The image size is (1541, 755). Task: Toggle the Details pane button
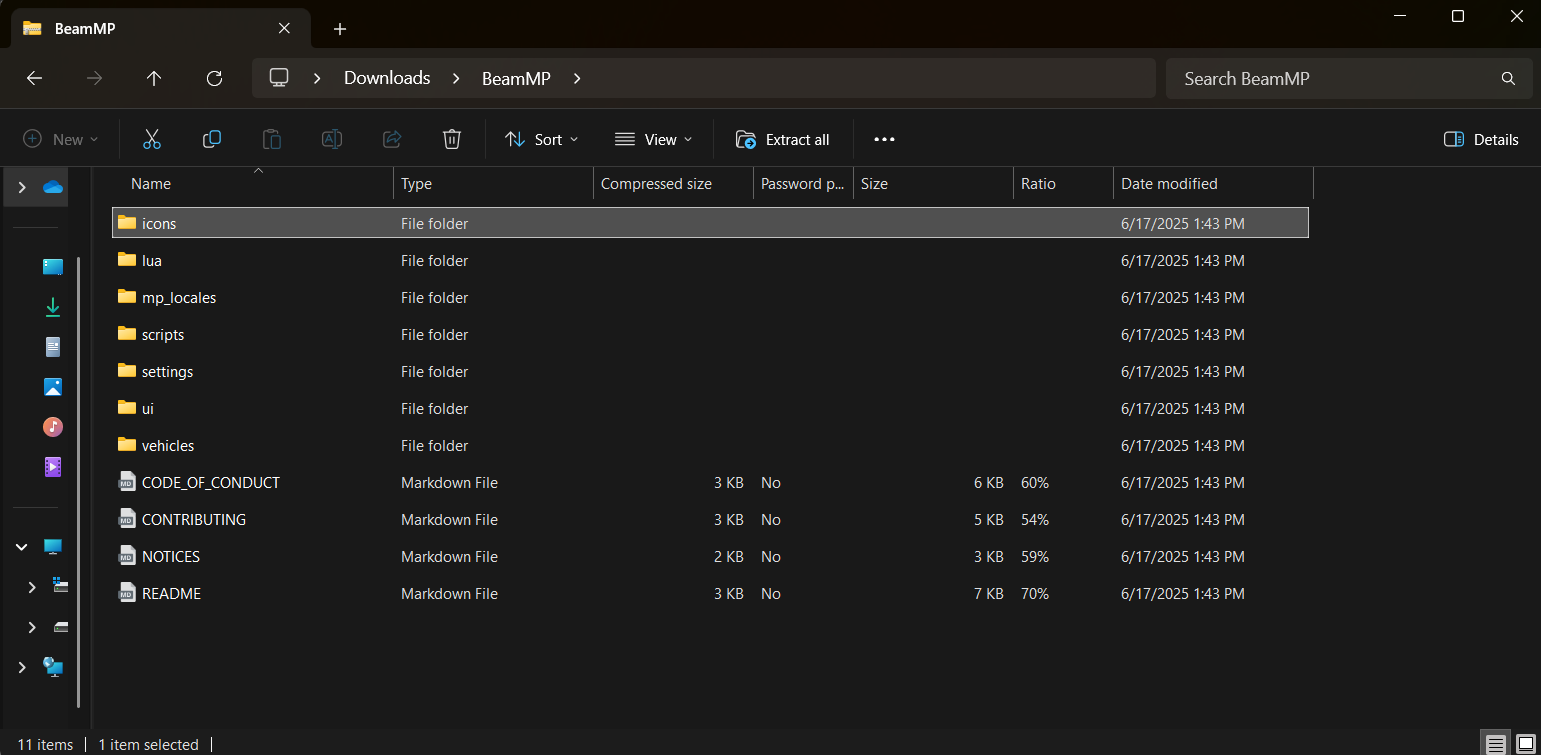point(1481,139)
